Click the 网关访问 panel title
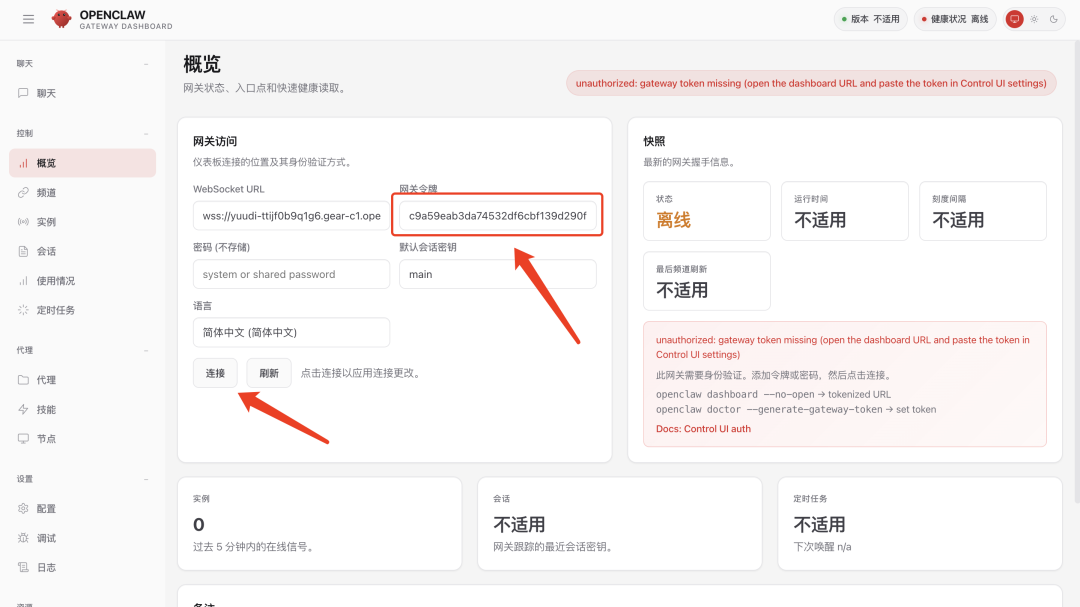The image size is (1080, 607). coord(215,141)
